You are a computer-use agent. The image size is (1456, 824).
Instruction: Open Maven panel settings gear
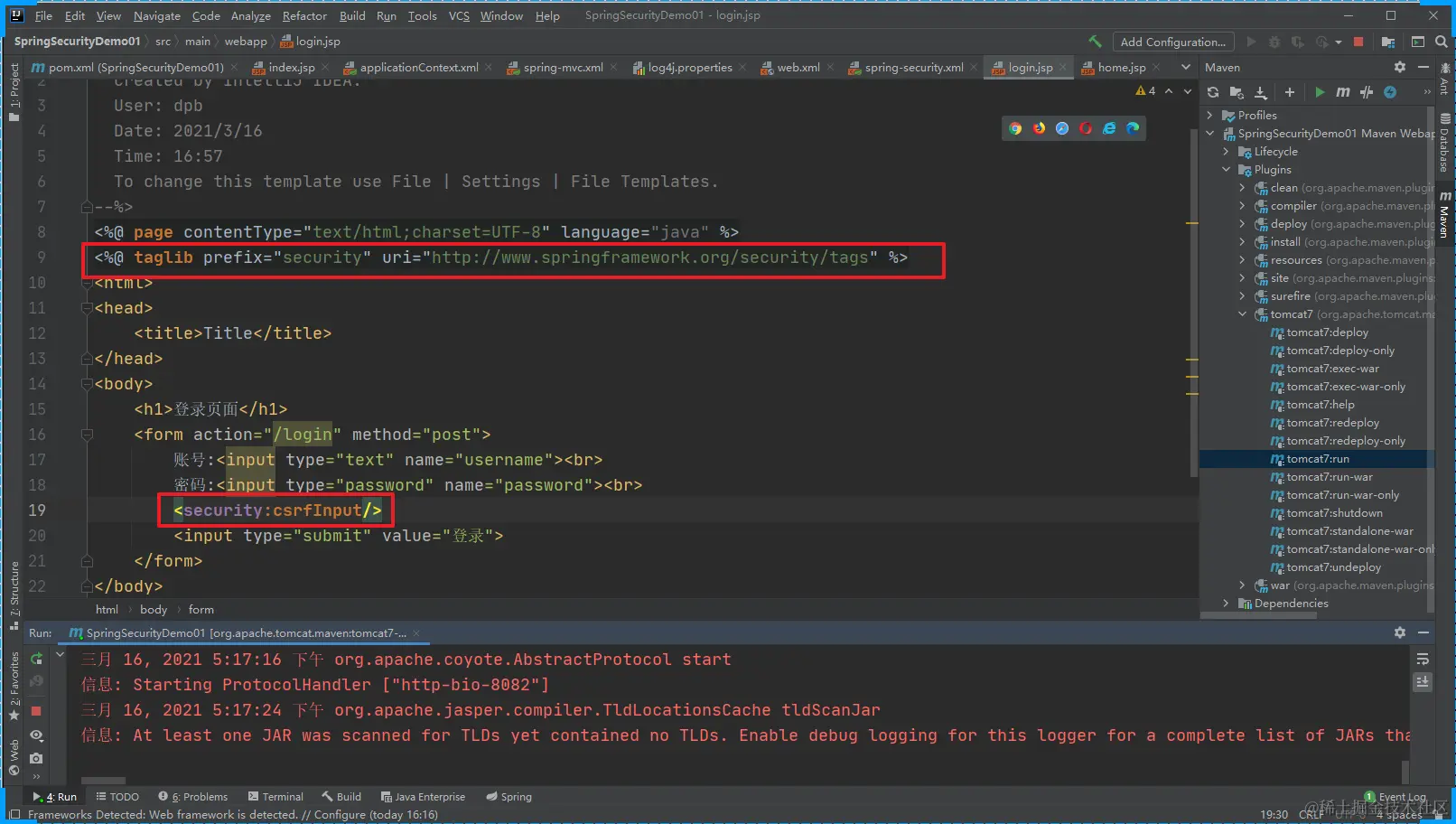click(1400, 67)
